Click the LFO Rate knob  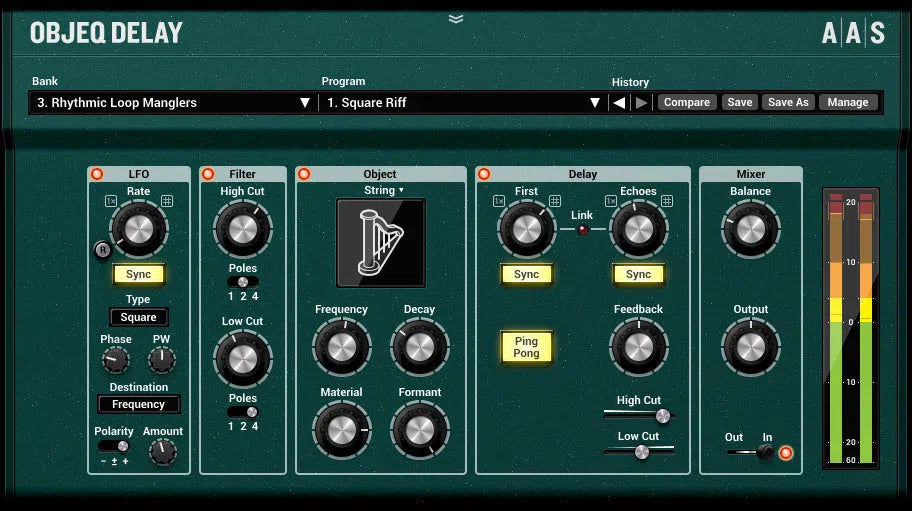click(x=138, y=229)
